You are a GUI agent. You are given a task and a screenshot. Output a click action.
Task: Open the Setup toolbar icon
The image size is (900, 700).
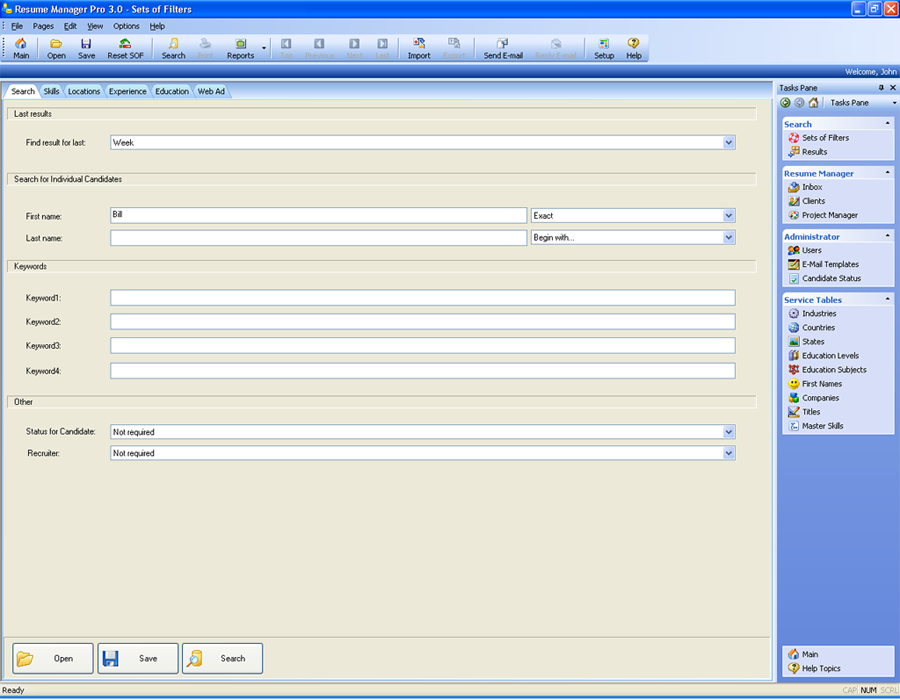click(x=604, y=48)
